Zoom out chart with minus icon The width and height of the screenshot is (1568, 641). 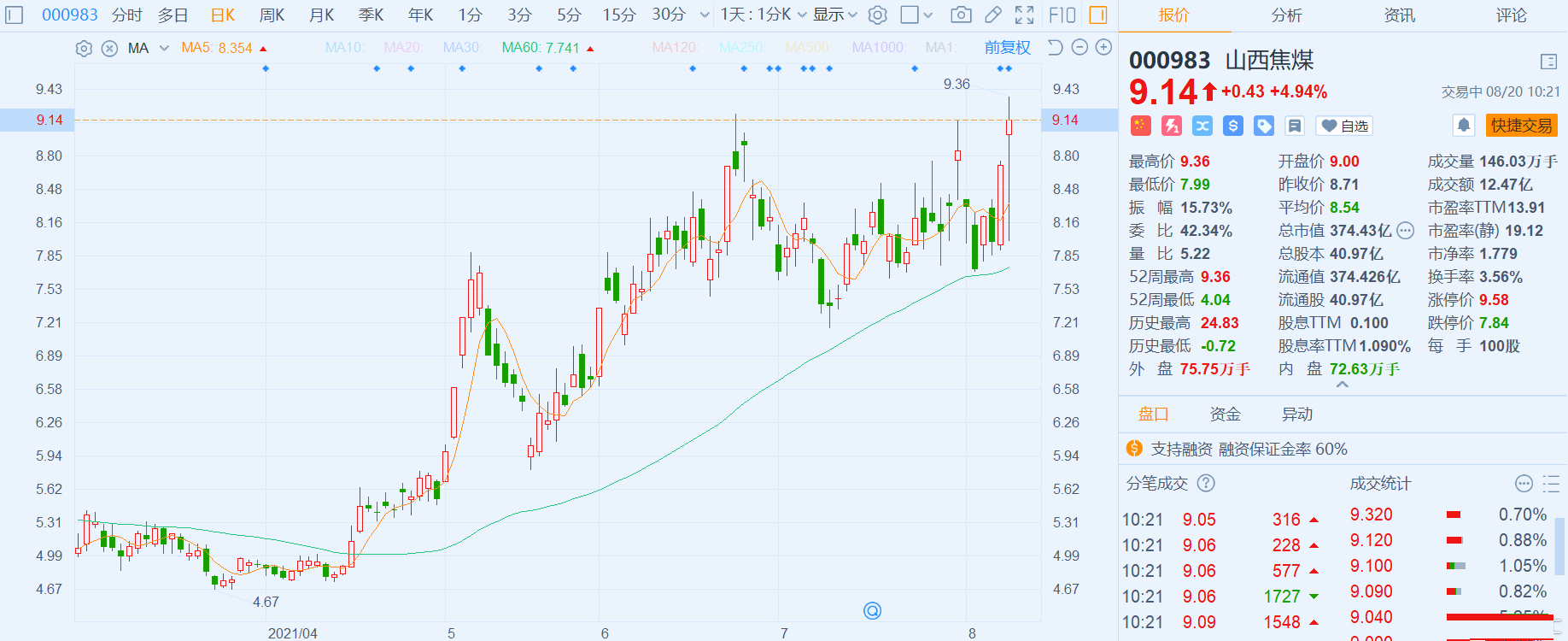coord(1079,48)
